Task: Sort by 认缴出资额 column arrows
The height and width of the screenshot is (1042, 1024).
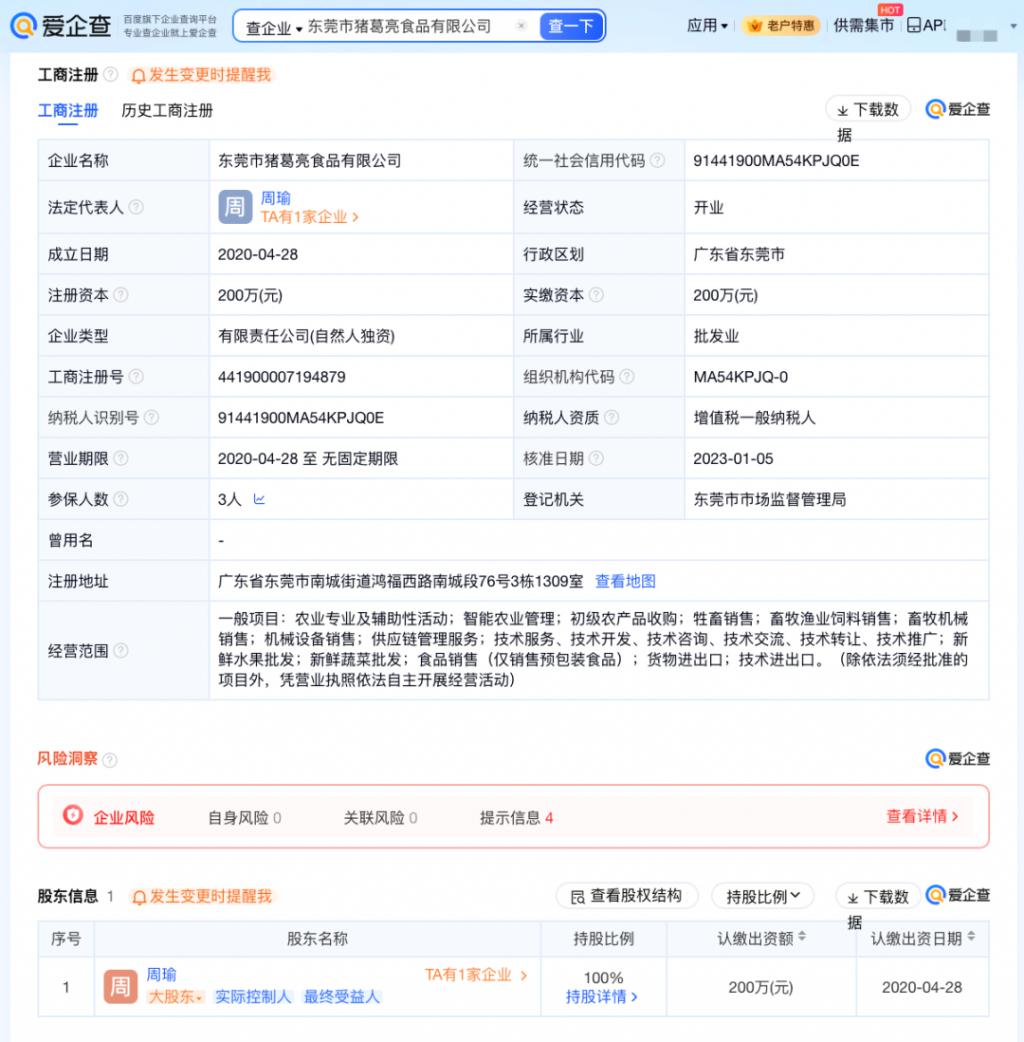Action: 801,938
